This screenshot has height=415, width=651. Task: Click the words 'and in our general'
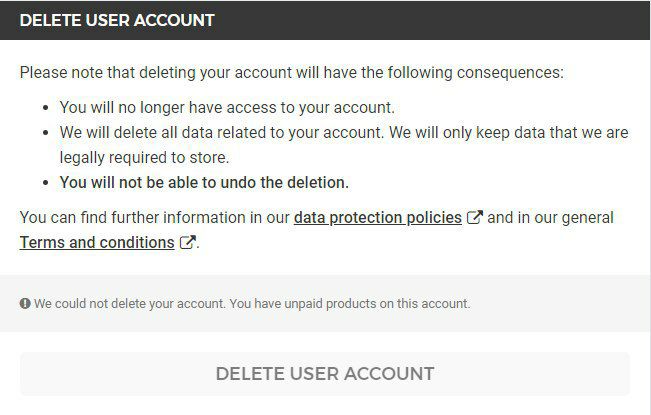click(x=550, y=218)
